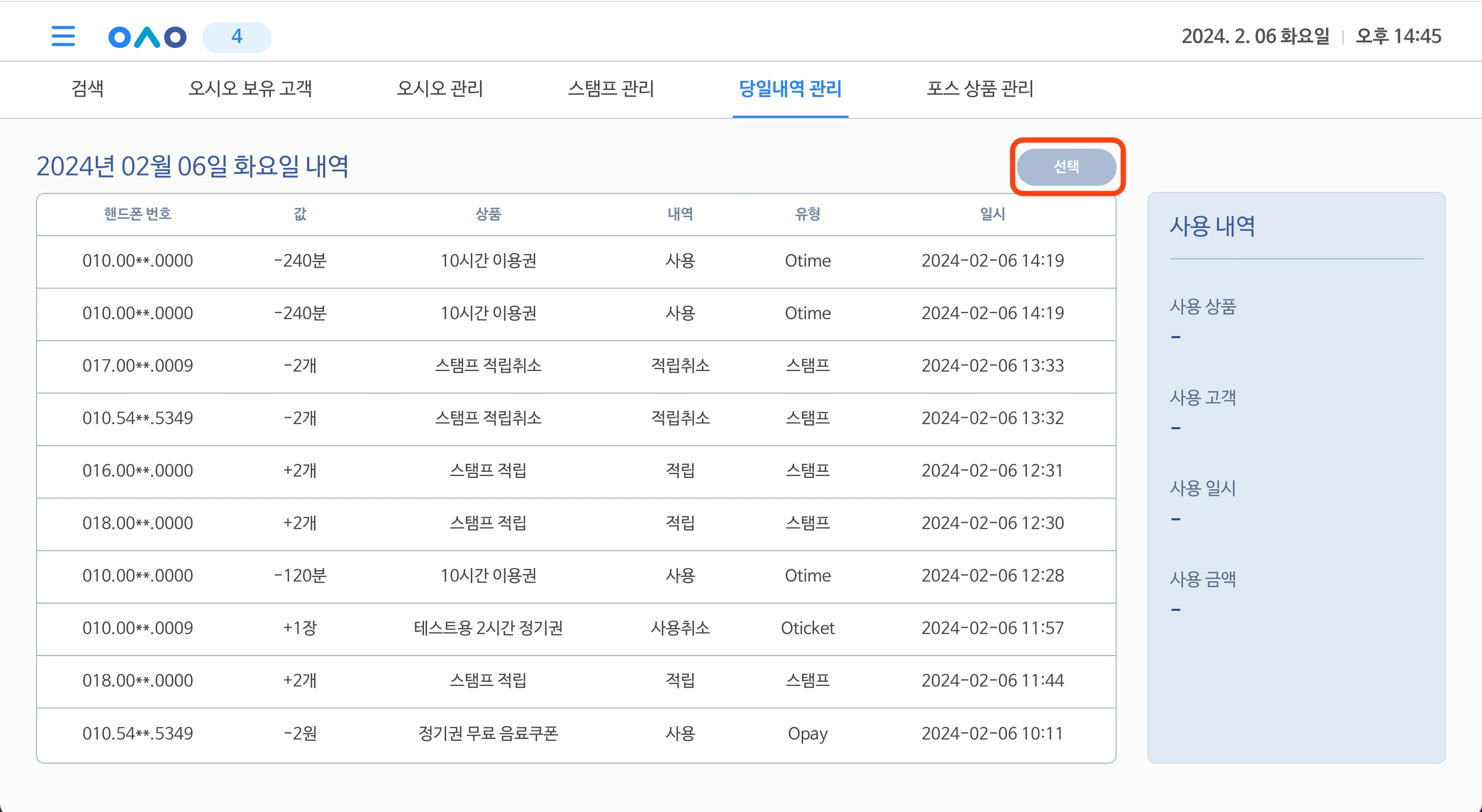Click the 내역 column header

coord(680,214)
